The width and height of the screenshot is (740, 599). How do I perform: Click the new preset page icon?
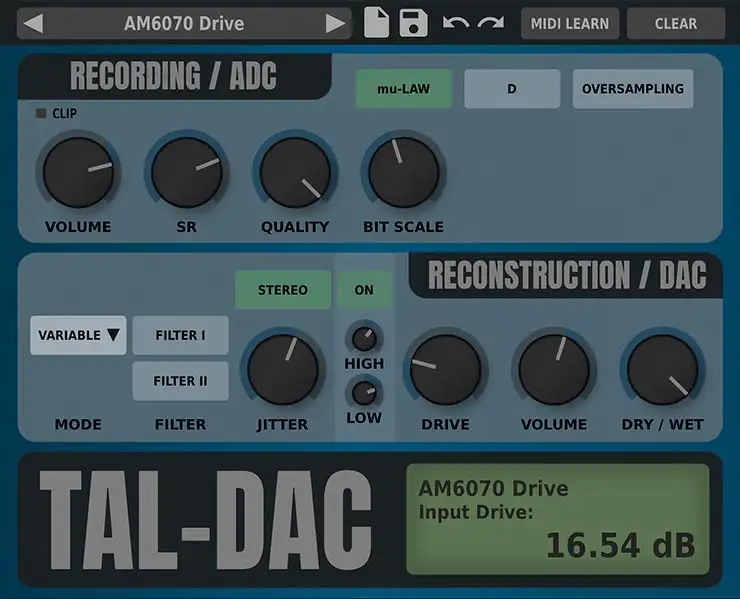click(377, 22)
